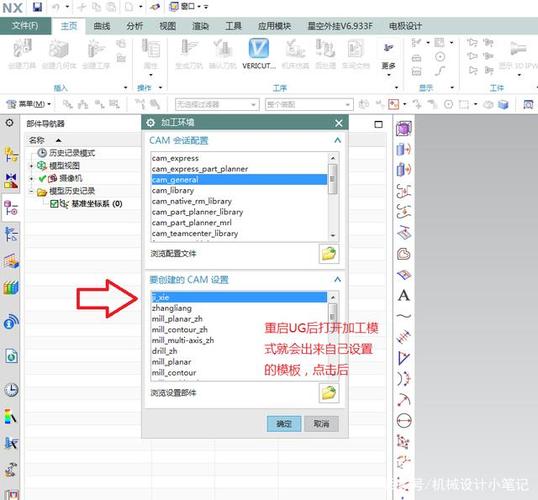Open the VERICUT tool

(x=258, y=54)
